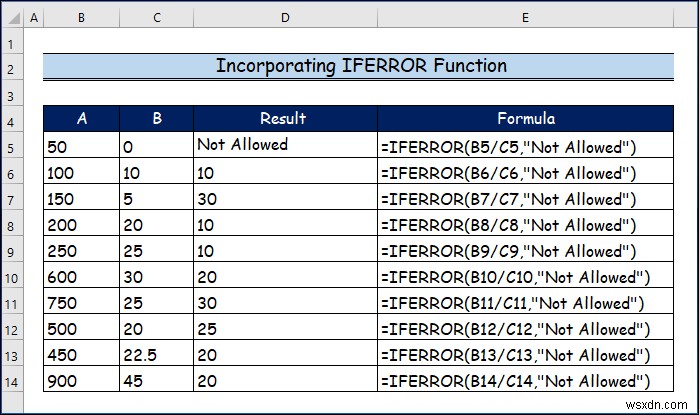Select the narrow column A header

pos(34,19)
